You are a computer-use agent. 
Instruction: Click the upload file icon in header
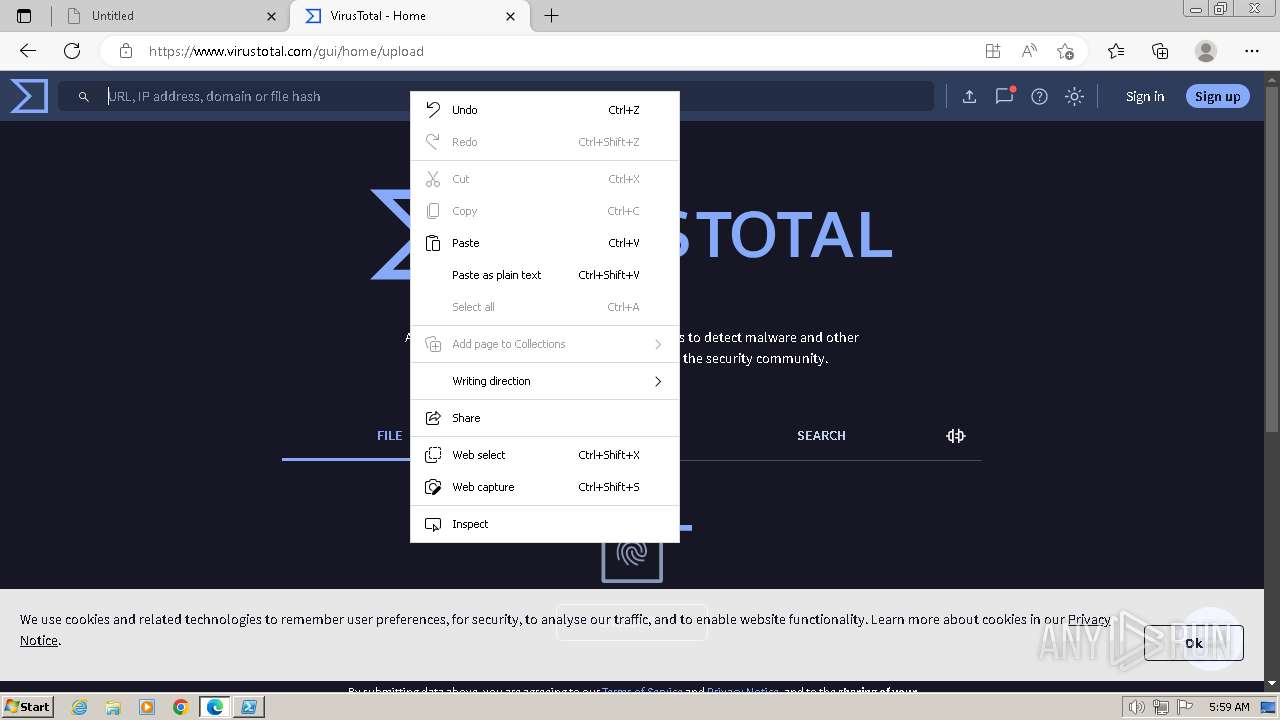pos(969,96)
